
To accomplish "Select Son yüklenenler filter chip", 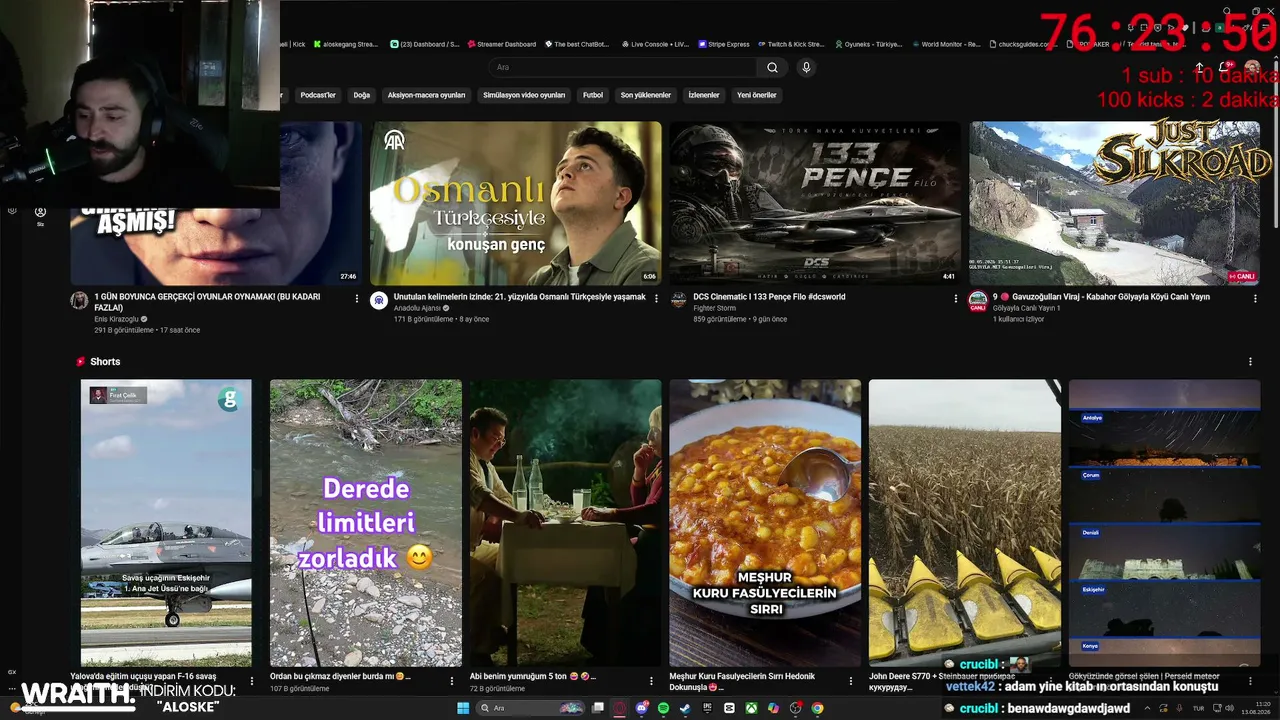I will pyautogui.click(x=646, y=95).
